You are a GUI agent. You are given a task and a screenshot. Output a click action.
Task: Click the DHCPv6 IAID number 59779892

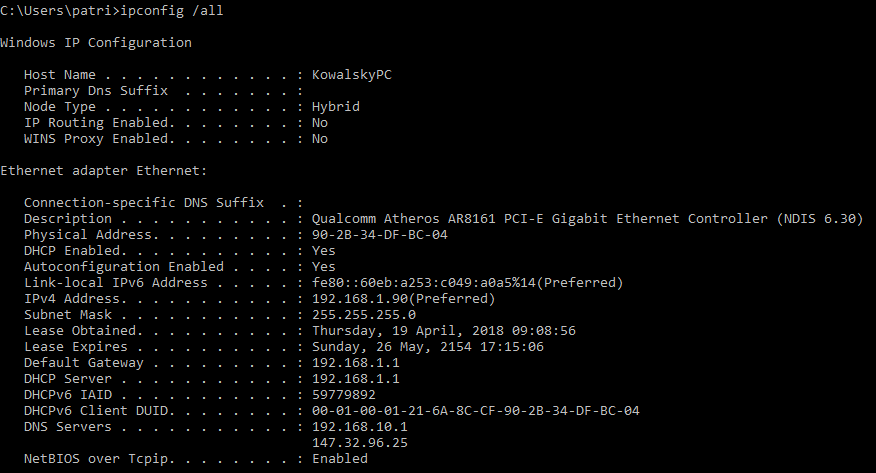coord(344,395)
